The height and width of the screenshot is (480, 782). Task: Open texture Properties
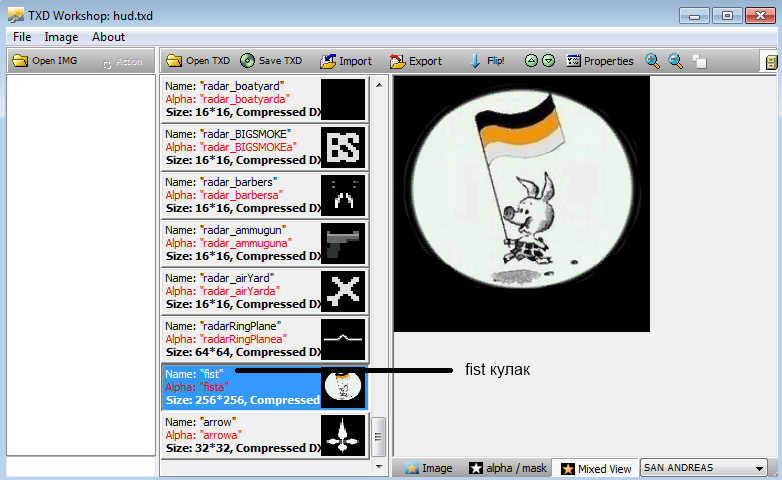pyautogui.click(x=599, y=61)
